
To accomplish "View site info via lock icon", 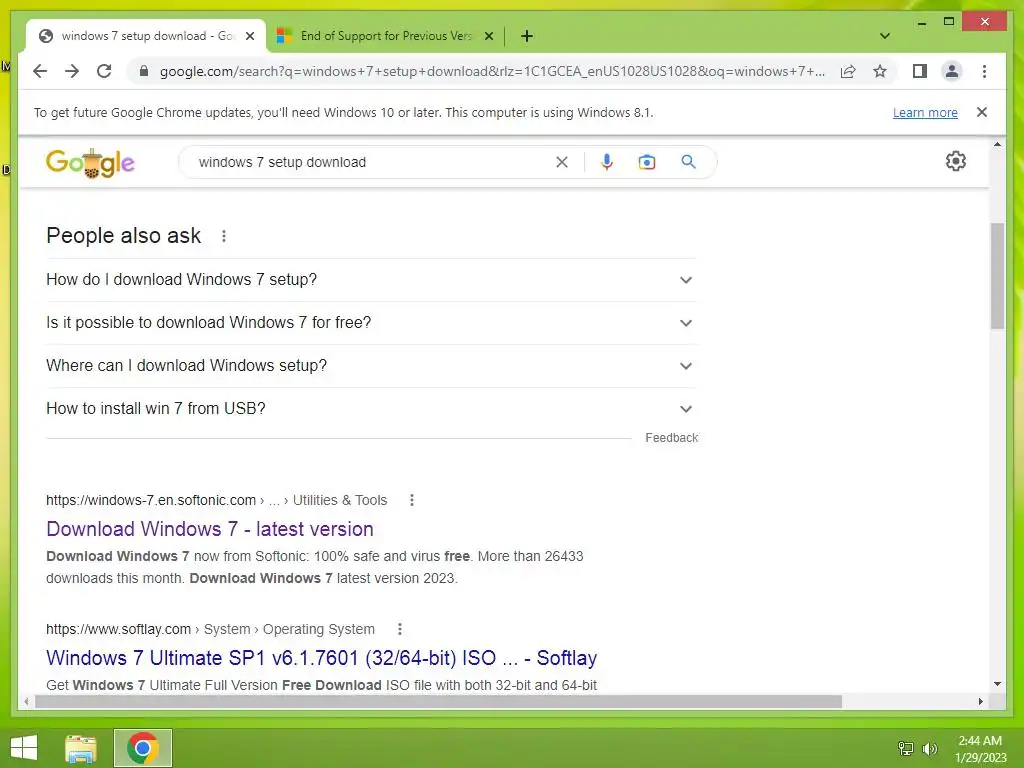I will click(144, 71).
